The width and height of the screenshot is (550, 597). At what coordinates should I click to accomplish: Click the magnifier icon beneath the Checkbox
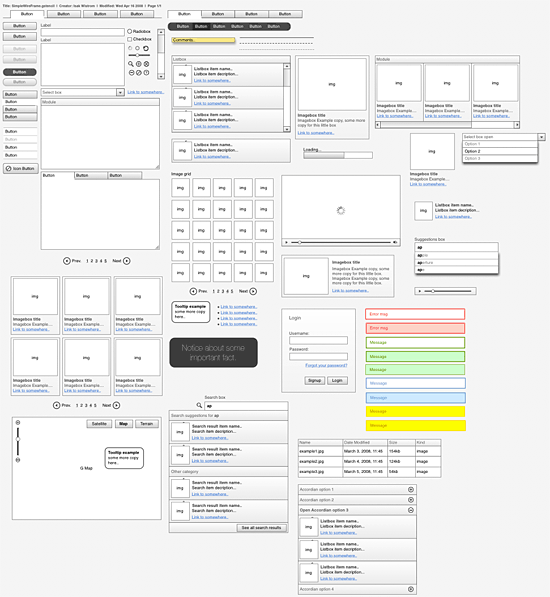coord(131,64)
